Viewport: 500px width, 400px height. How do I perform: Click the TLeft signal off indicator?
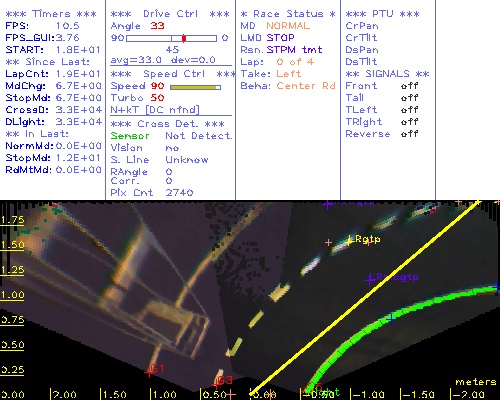coord(409,110)
